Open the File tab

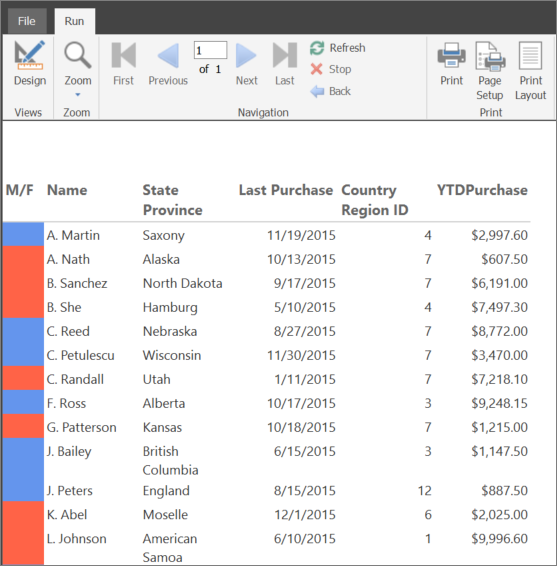pos(27,21)
